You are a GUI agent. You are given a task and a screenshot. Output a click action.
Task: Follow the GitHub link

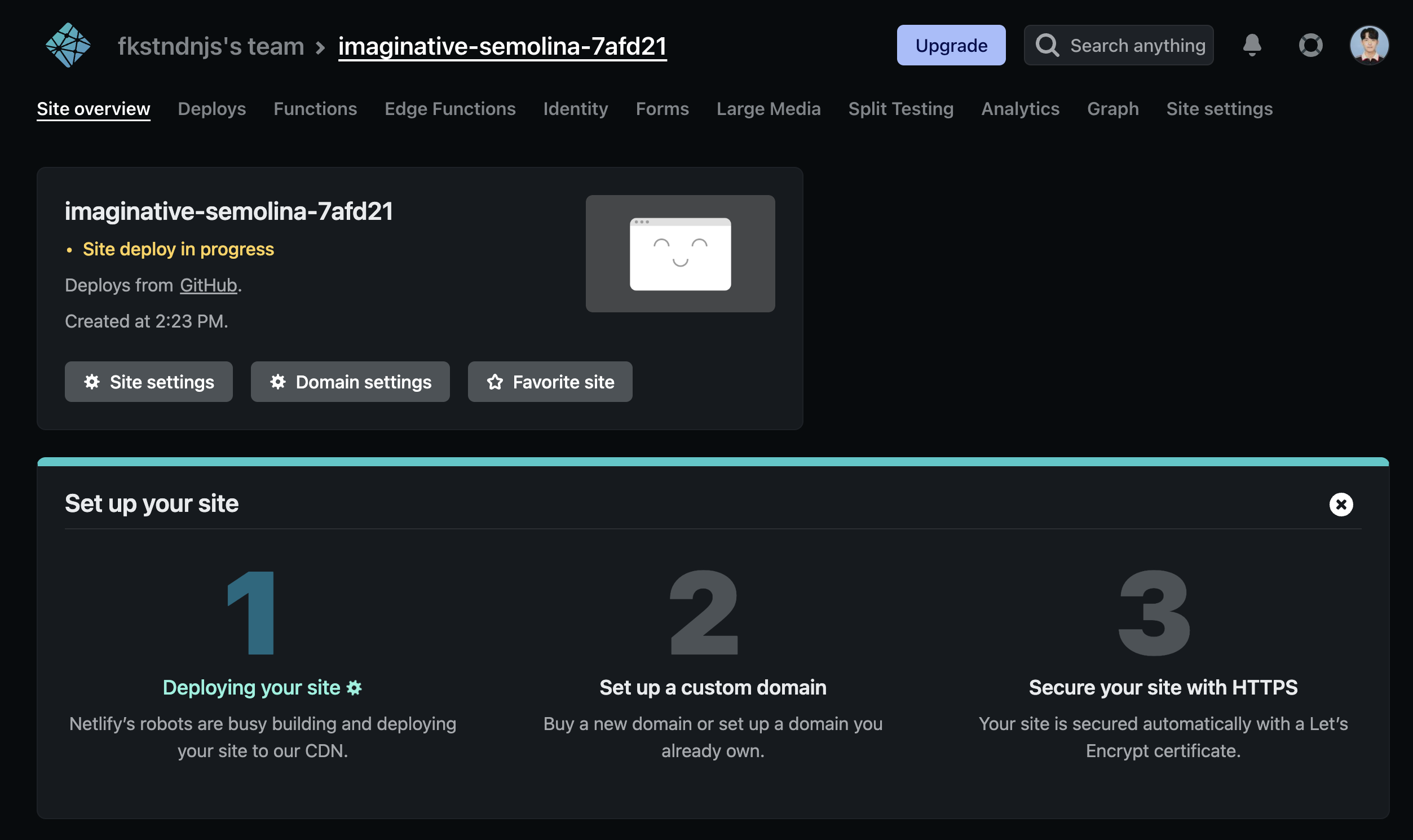208,285
